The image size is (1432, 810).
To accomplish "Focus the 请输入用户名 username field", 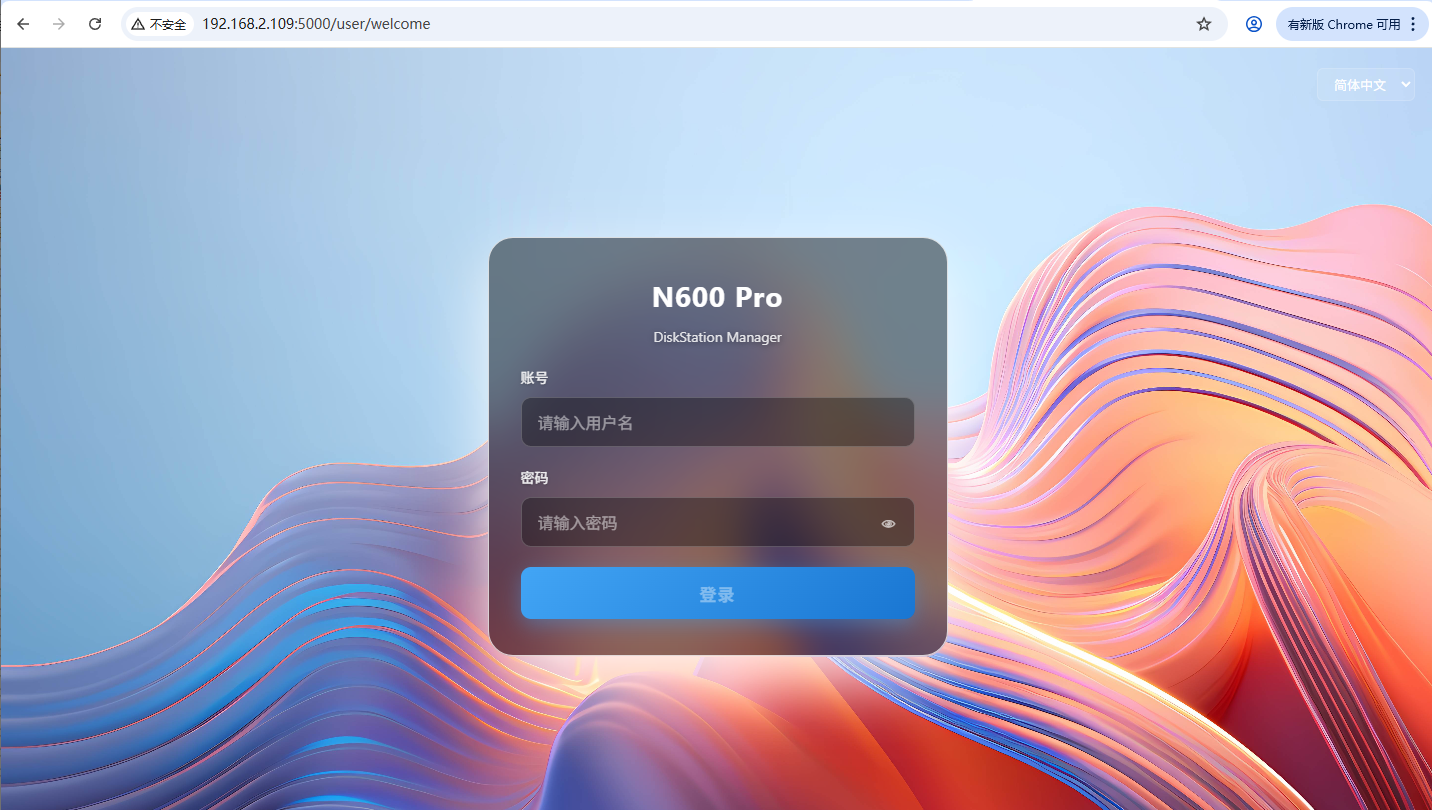I will (x=718, y=422).
